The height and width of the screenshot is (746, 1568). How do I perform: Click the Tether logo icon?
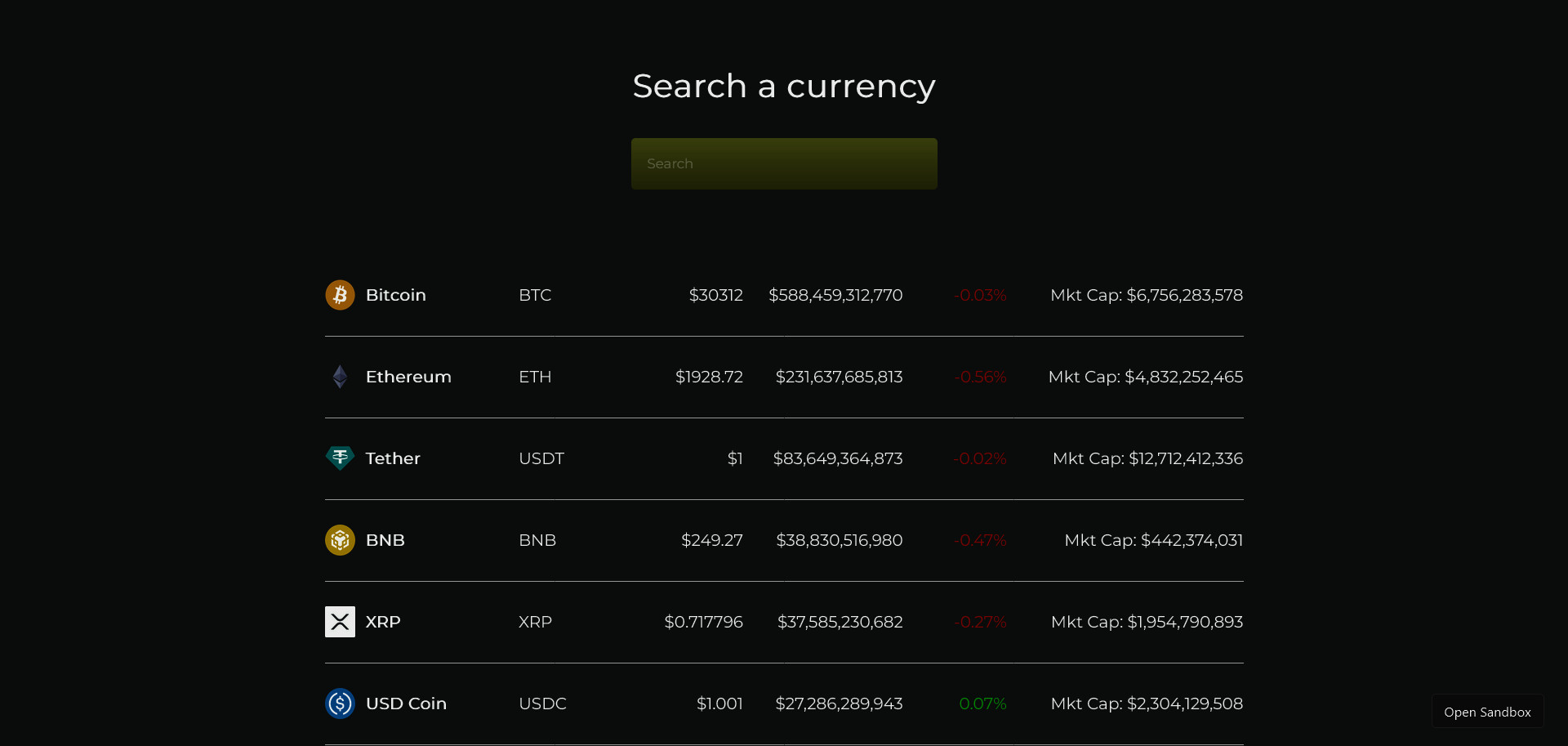click(x=340, y=458)
